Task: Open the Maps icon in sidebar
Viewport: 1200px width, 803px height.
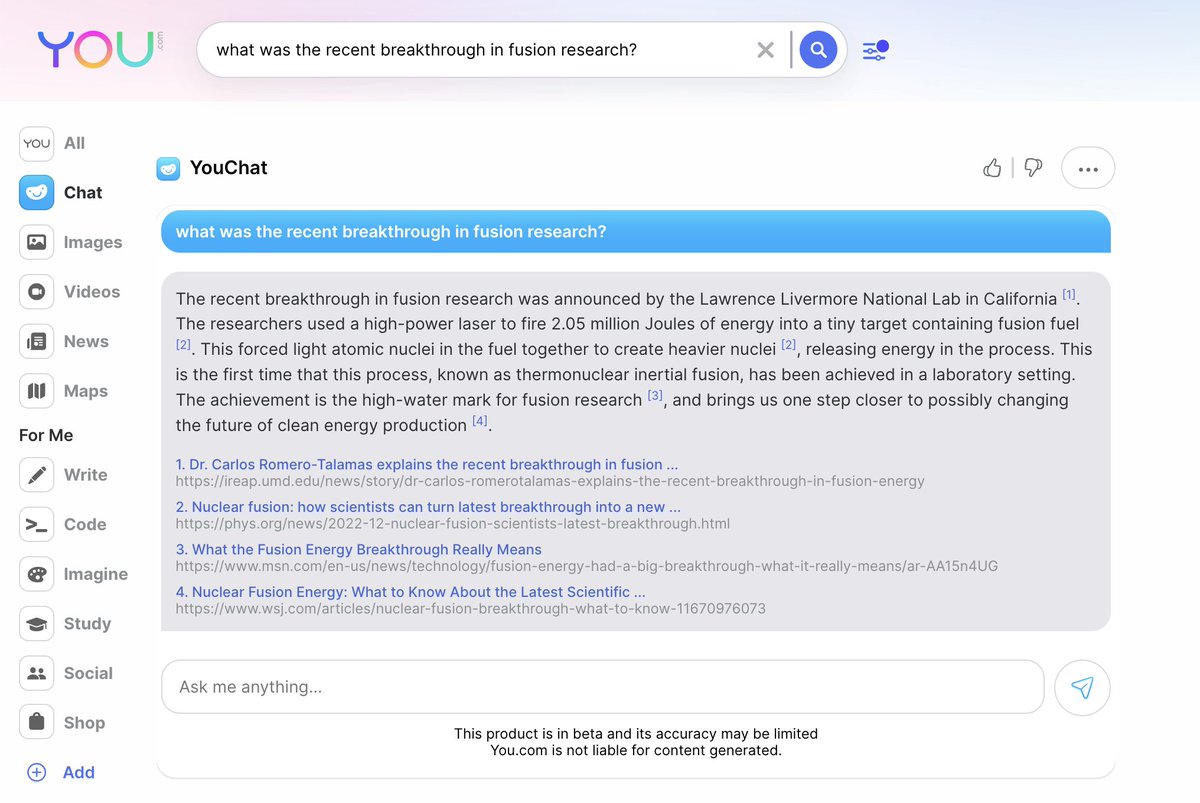Action: coord(36,391)
